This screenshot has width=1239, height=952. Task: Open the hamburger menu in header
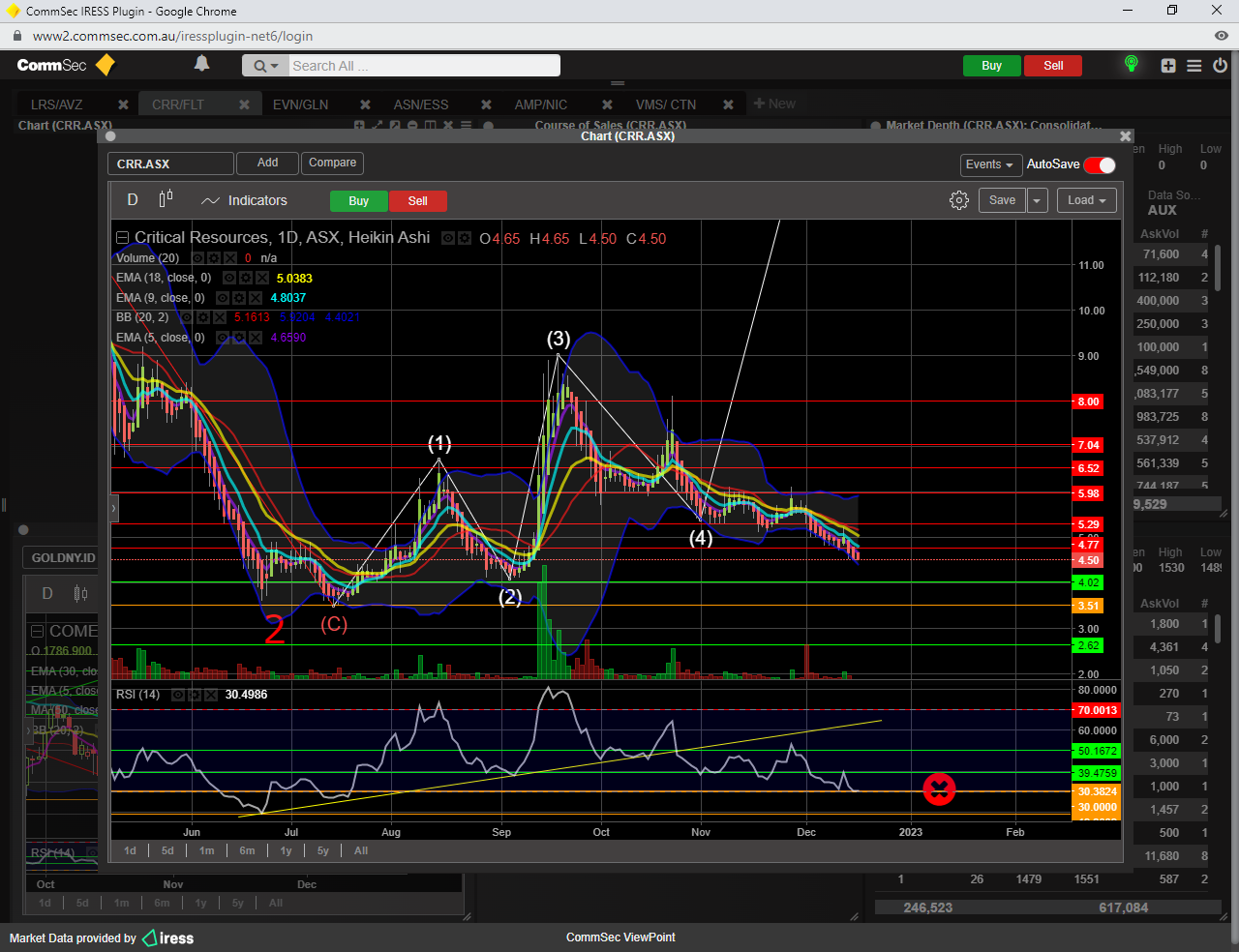[x=1194, y=66]
